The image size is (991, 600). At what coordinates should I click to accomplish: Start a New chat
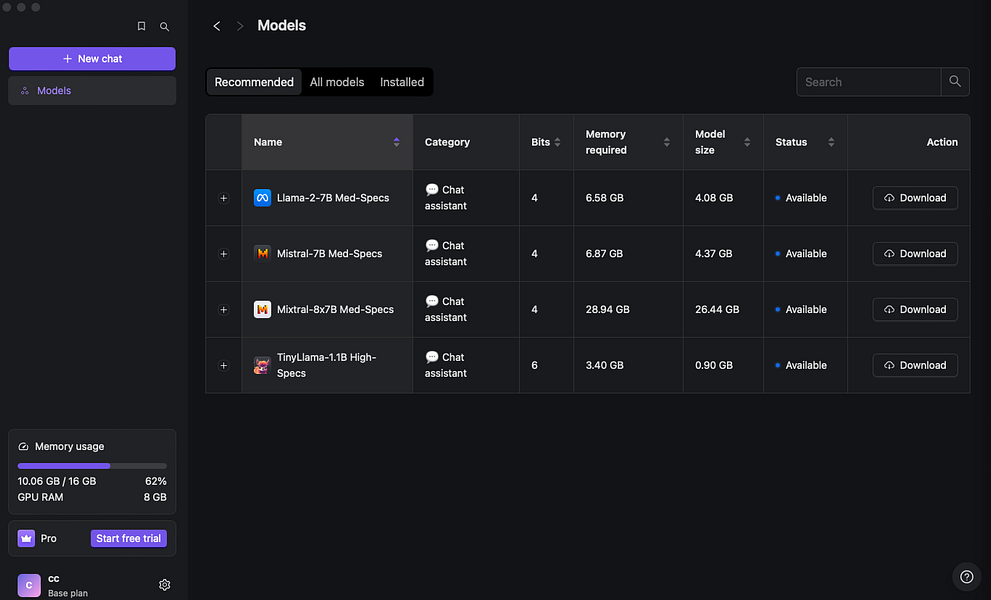point(92,58)
